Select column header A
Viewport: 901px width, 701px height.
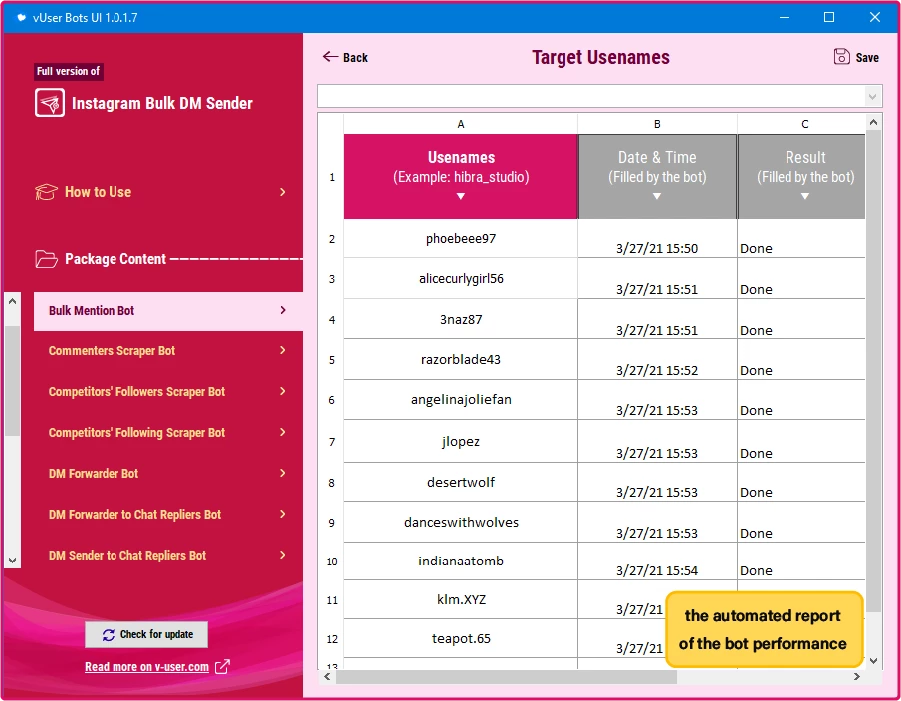tap(460, 124)
